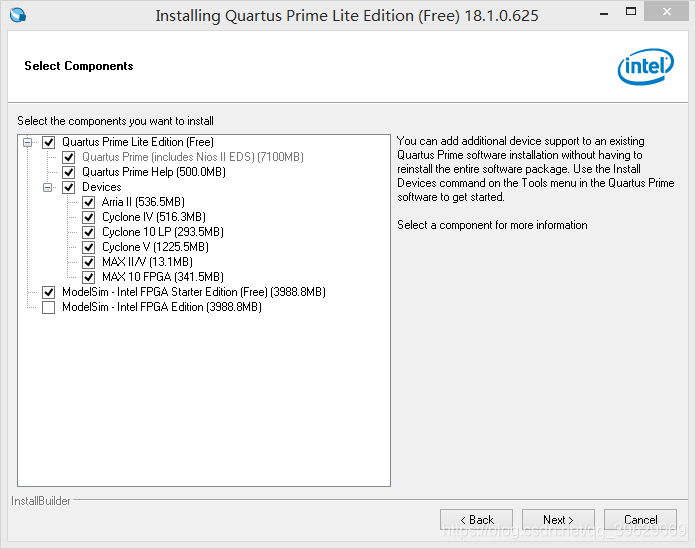Select 'MAX 10 FPGA (341.5MB)' text
Image resolution: width=696 pixels, height=549 pixels.
click(x=162, y=277)
